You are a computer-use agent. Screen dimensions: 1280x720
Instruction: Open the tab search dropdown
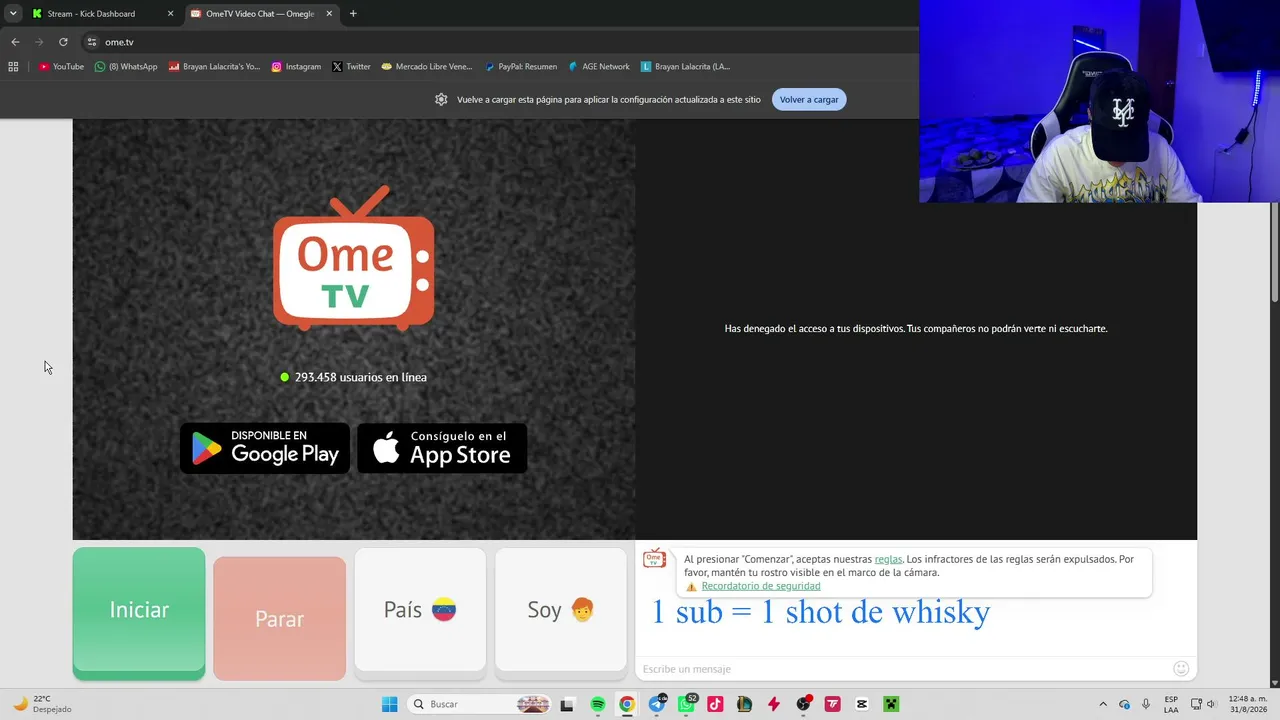click(x=13, y=14)
